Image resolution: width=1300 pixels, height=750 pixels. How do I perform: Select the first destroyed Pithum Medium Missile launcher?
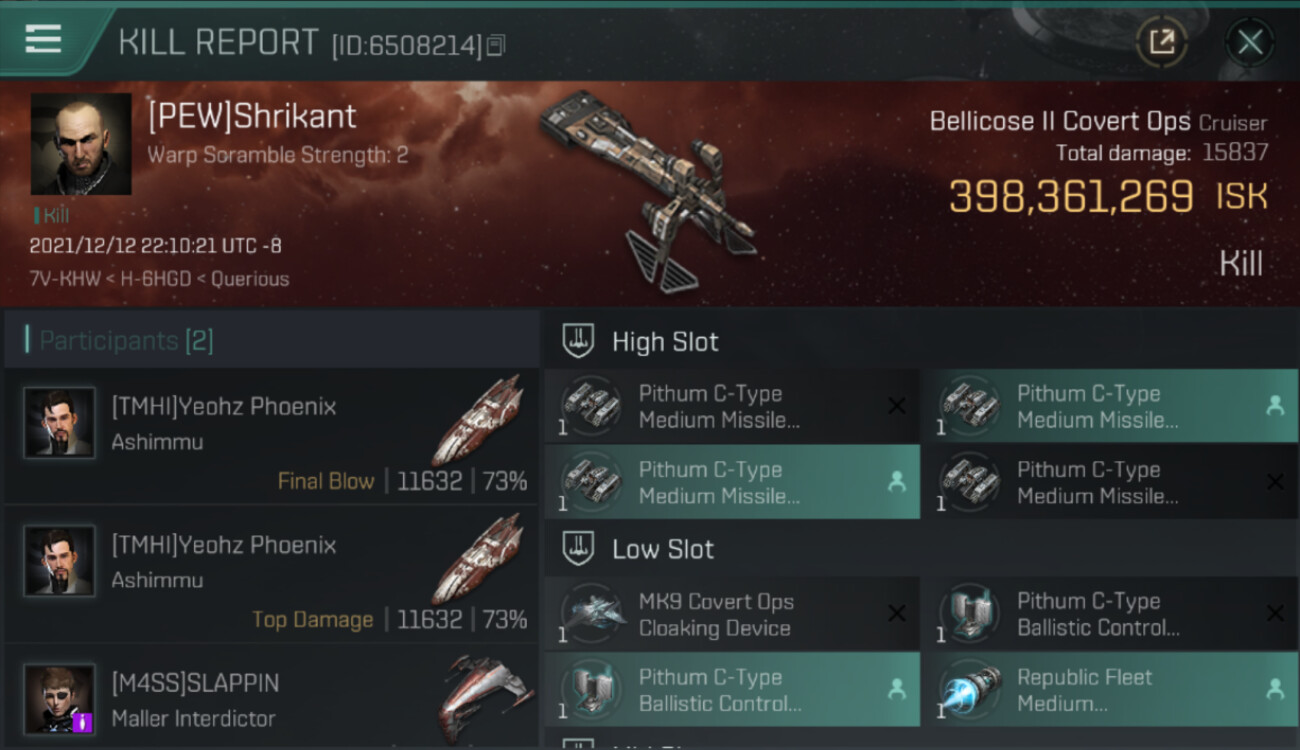(732, 406)
